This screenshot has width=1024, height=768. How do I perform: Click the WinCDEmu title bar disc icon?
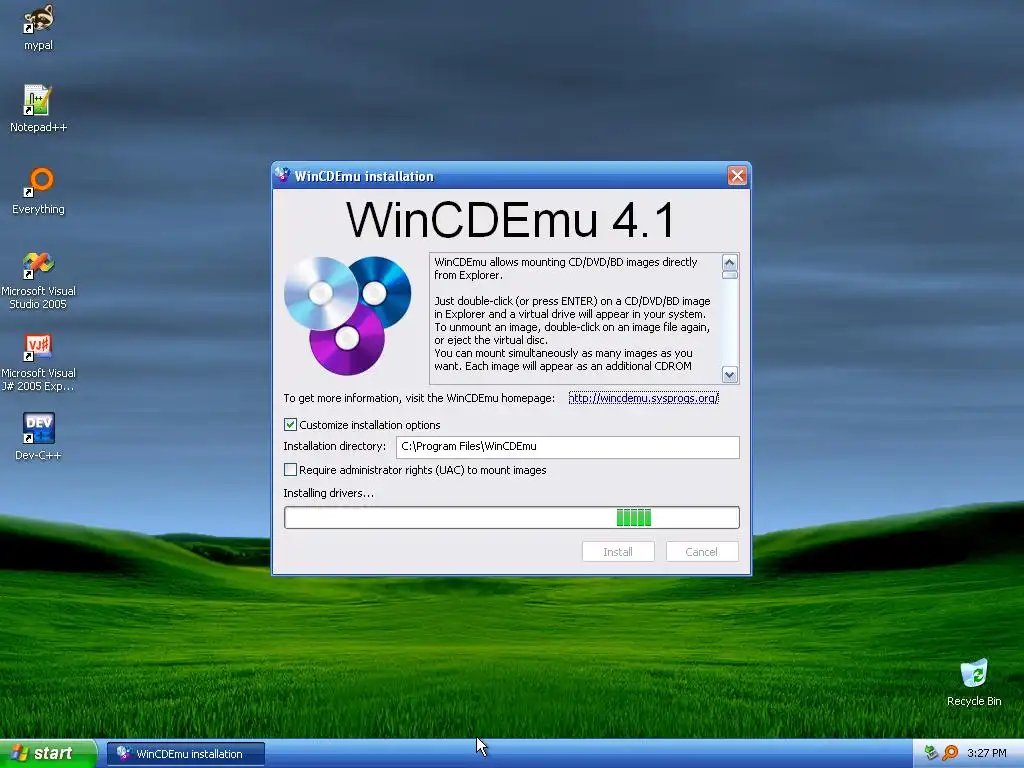[283, 175]
